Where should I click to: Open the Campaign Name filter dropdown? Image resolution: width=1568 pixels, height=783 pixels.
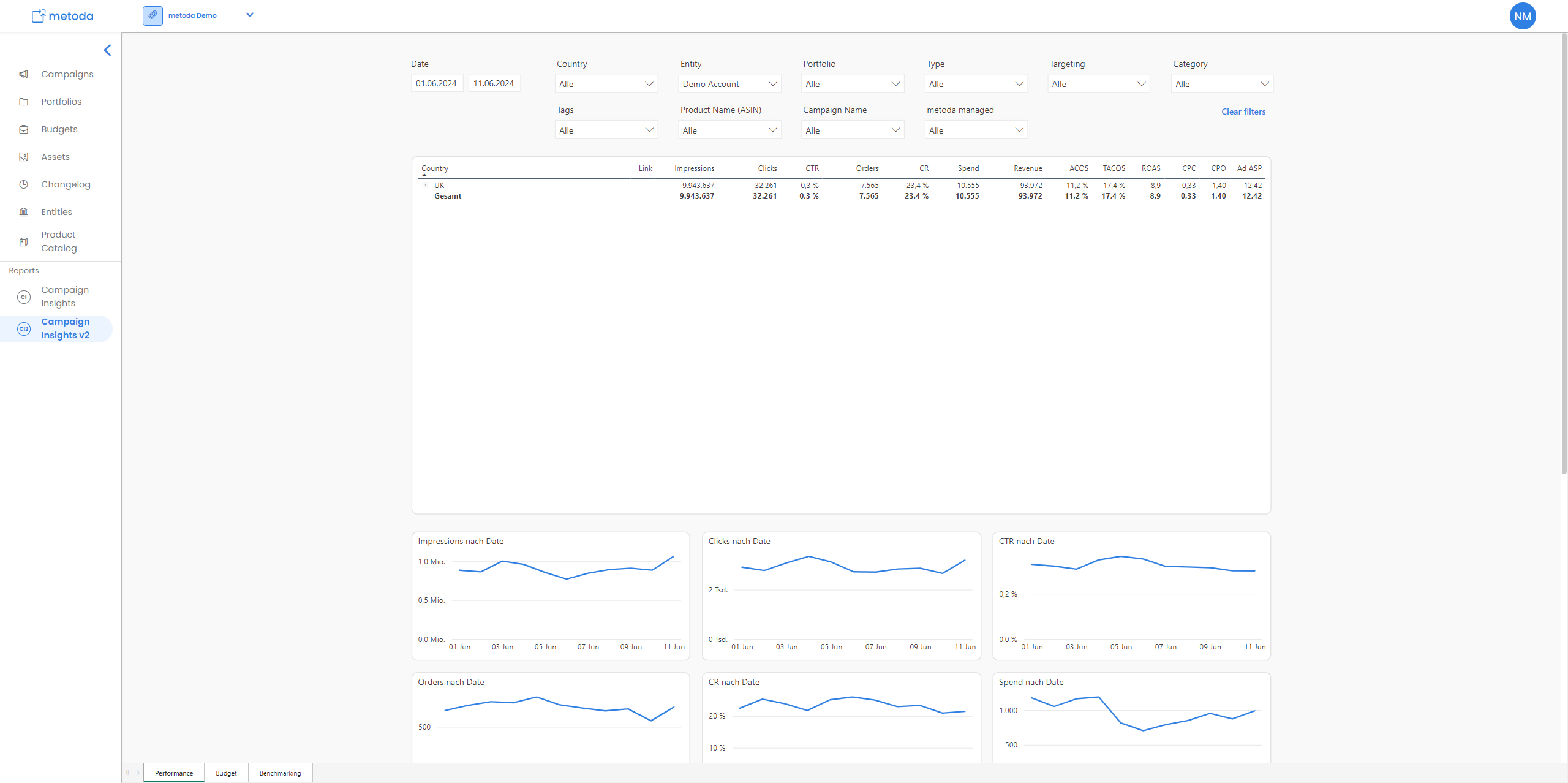point(852,130)
